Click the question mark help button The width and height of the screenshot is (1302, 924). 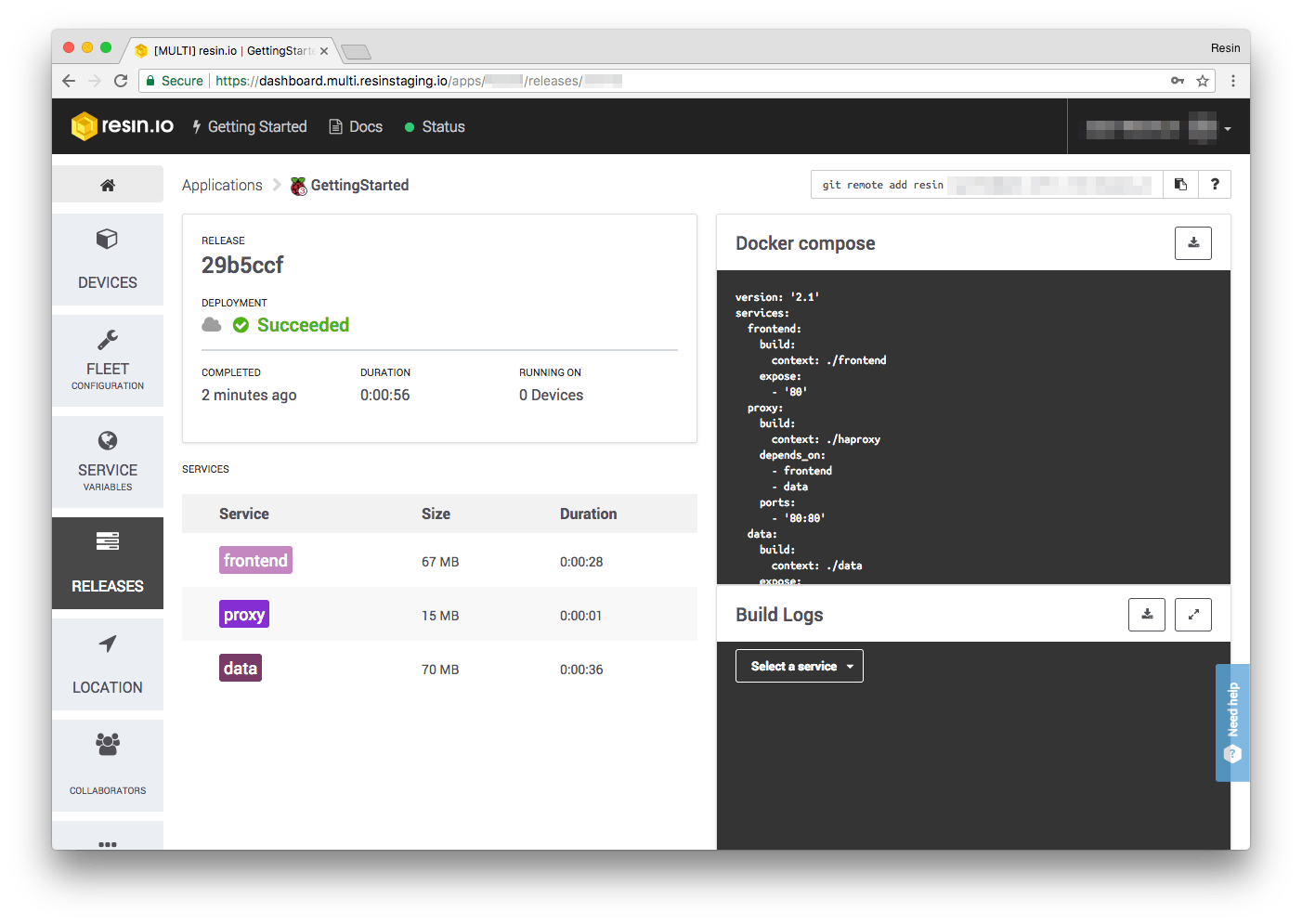click(1215, 185)
